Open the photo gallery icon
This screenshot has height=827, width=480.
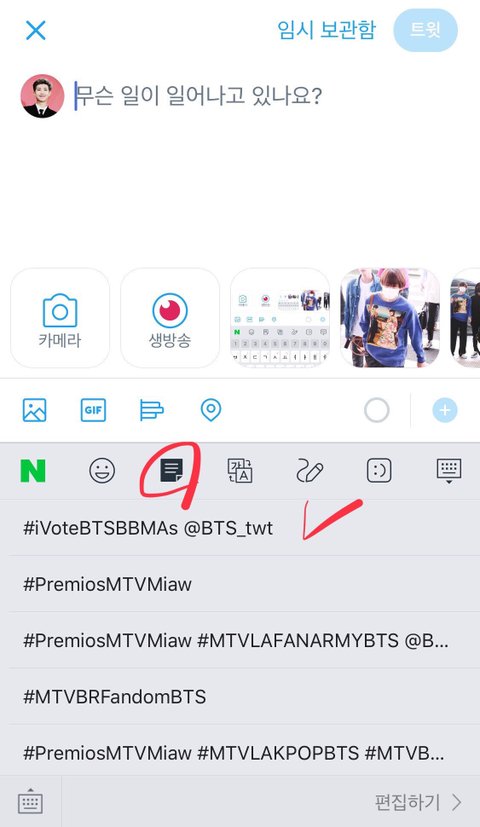pyautogui.click(x=34, y=410)
